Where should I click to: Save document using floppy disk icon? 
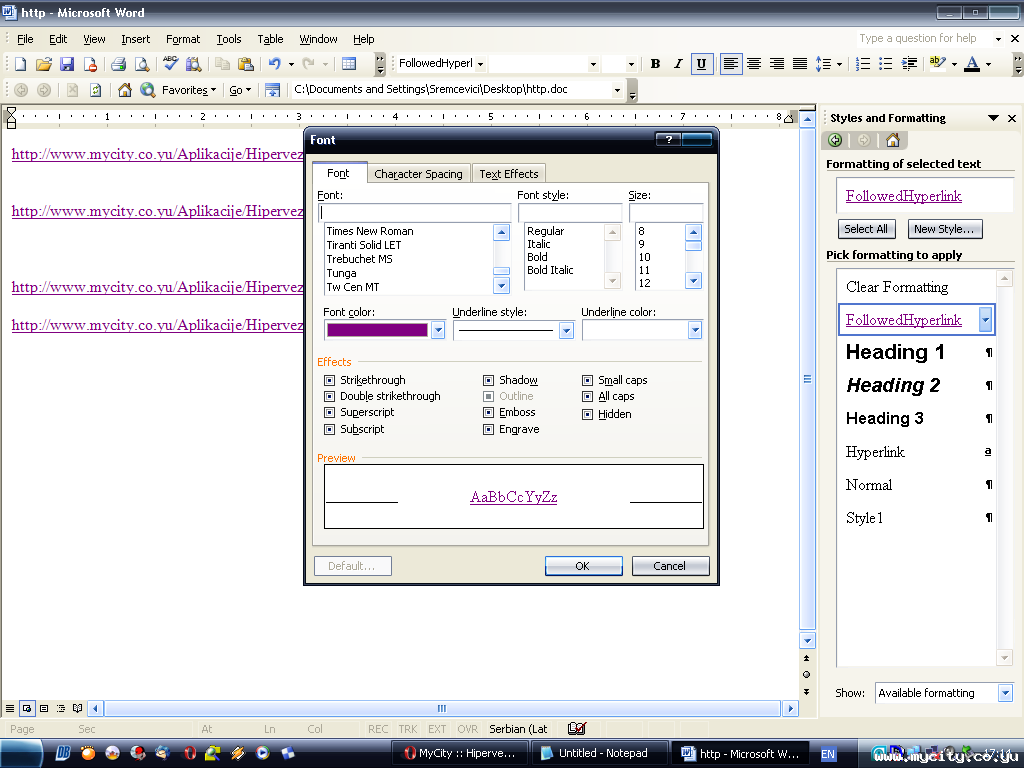coord(67,64)
